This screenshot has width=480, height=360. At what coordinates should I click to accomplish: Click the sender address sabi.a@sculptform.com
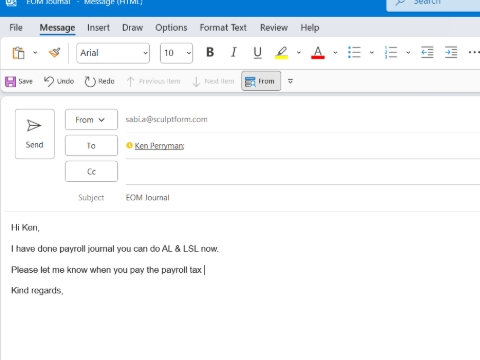166,119
